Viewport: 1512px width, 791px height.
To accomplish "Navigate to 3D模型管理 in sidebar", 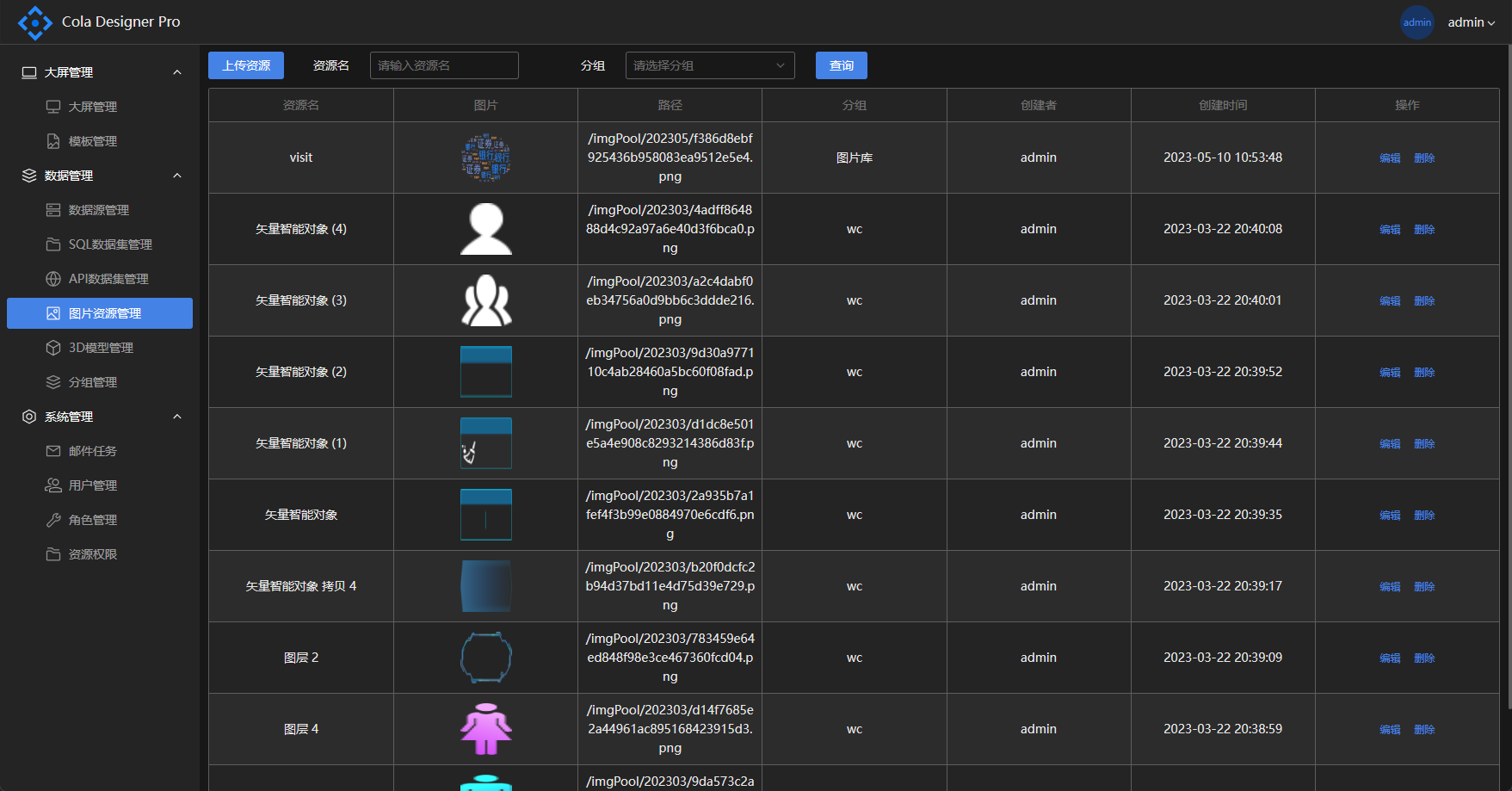I will pos(101,348).
